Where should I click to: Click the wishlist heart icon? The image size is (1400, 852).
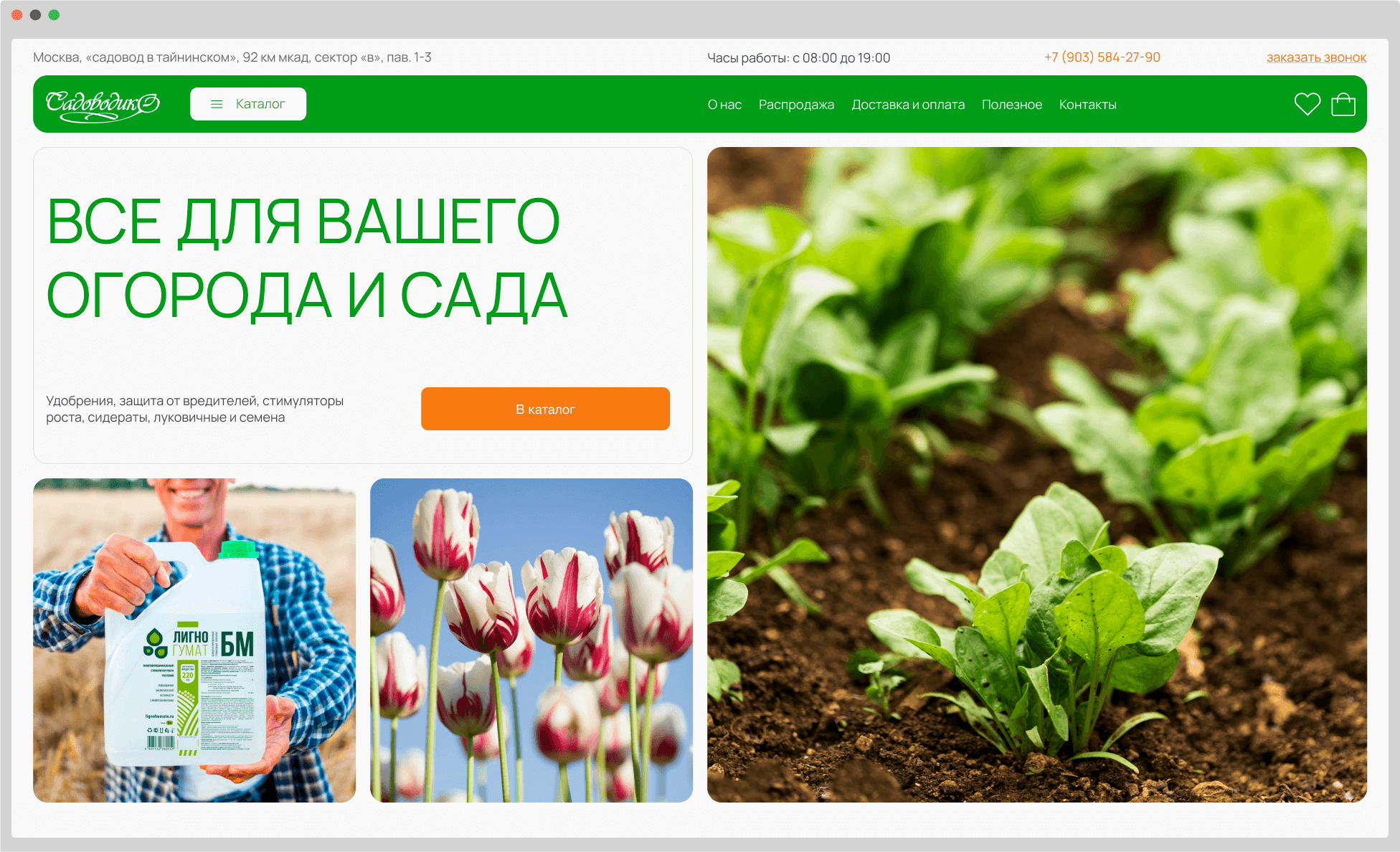point(1307,104)
